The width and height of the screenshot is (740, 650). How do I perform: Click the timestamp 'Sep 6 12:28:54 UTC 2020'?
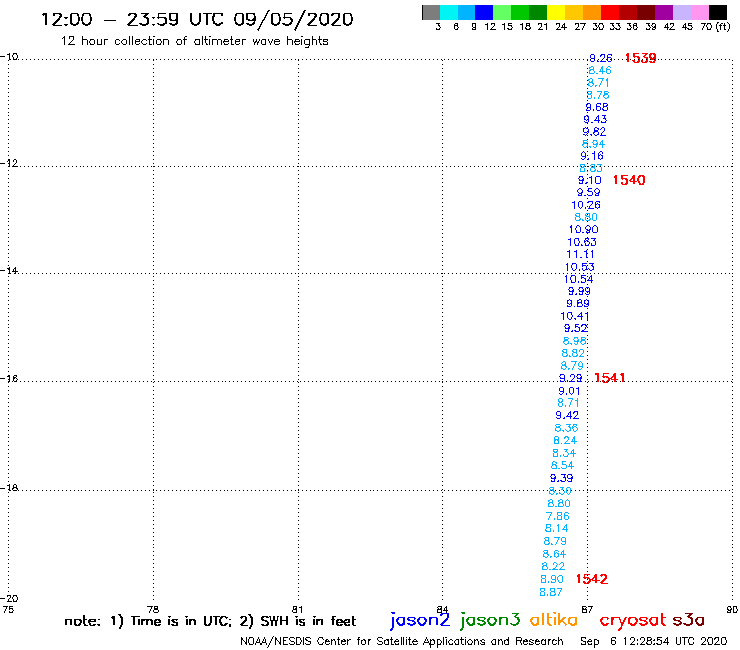pos(654,641)
